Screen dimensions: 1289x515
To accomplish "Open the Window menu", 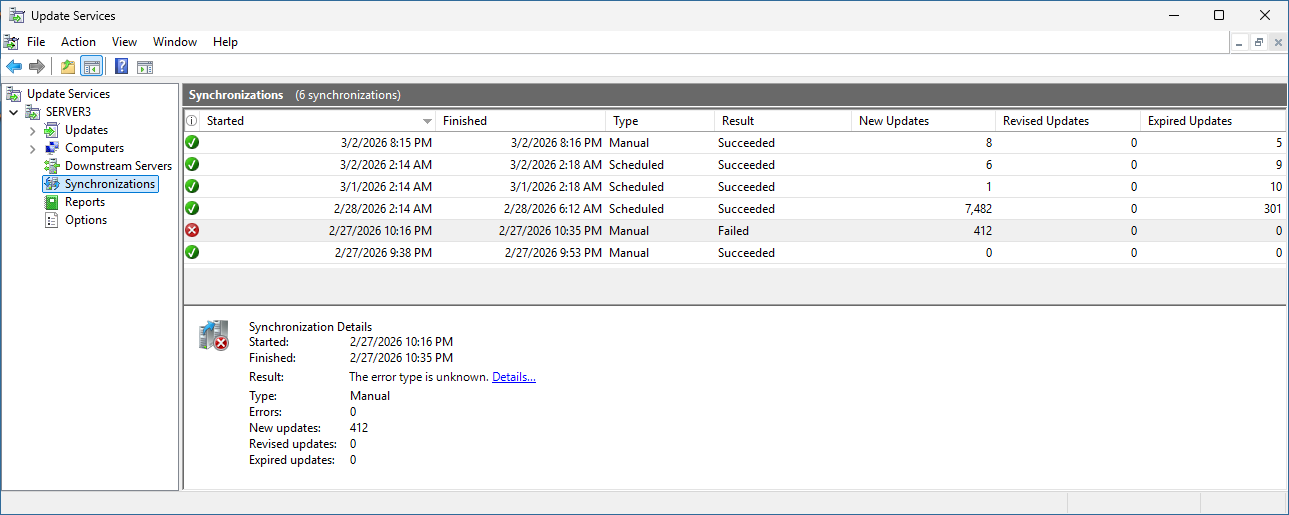I will [175, 42].
